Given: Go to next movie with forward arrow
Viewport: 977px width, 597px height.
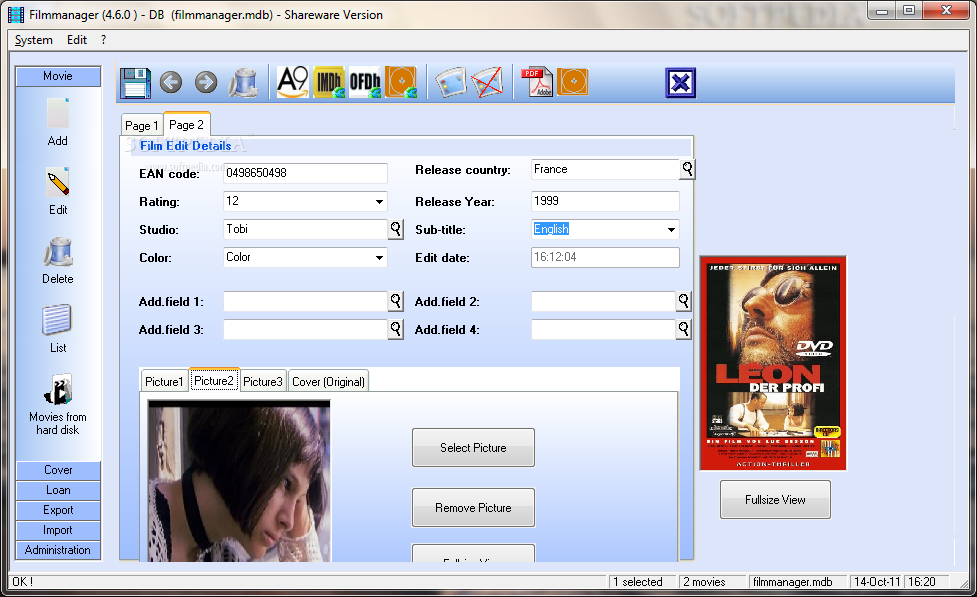Looking at the screenshot, I should point(206,82).
